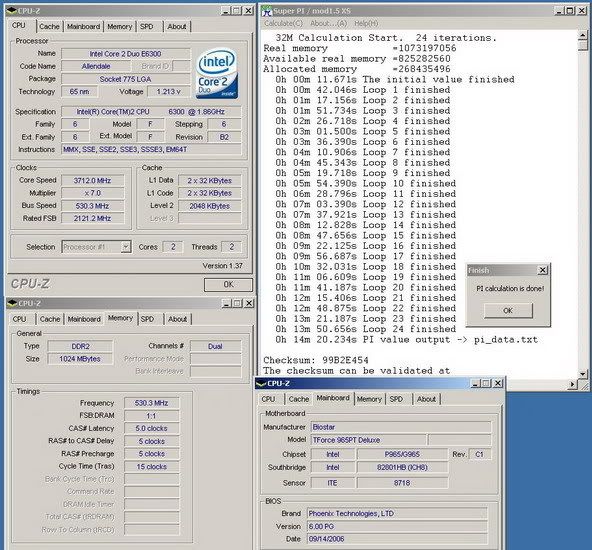Click the BIOS Brand Phoenix Technologies field
This screenshot has width=592, height=550.
397,513
